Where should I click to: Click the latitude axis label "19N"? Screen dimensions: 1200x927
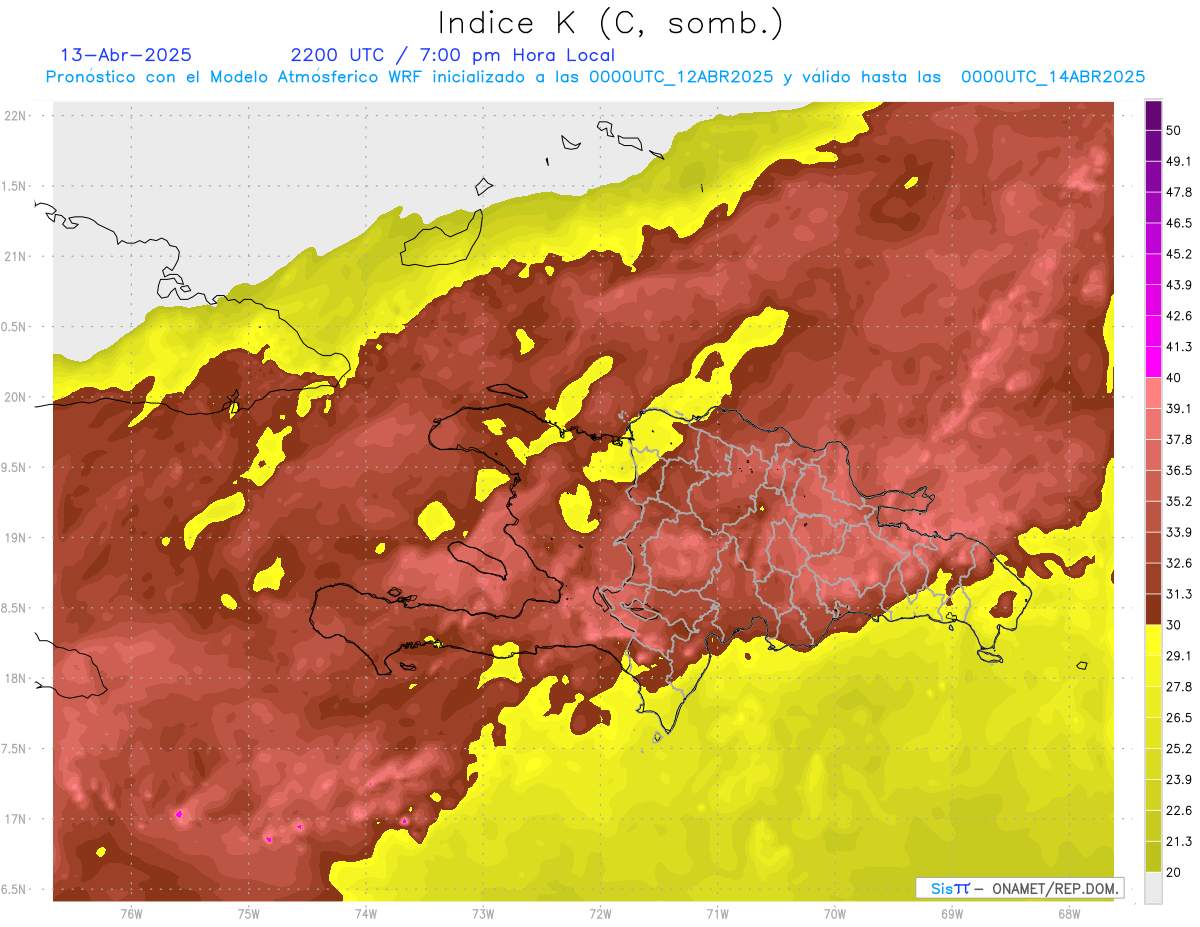coord(17,537)
